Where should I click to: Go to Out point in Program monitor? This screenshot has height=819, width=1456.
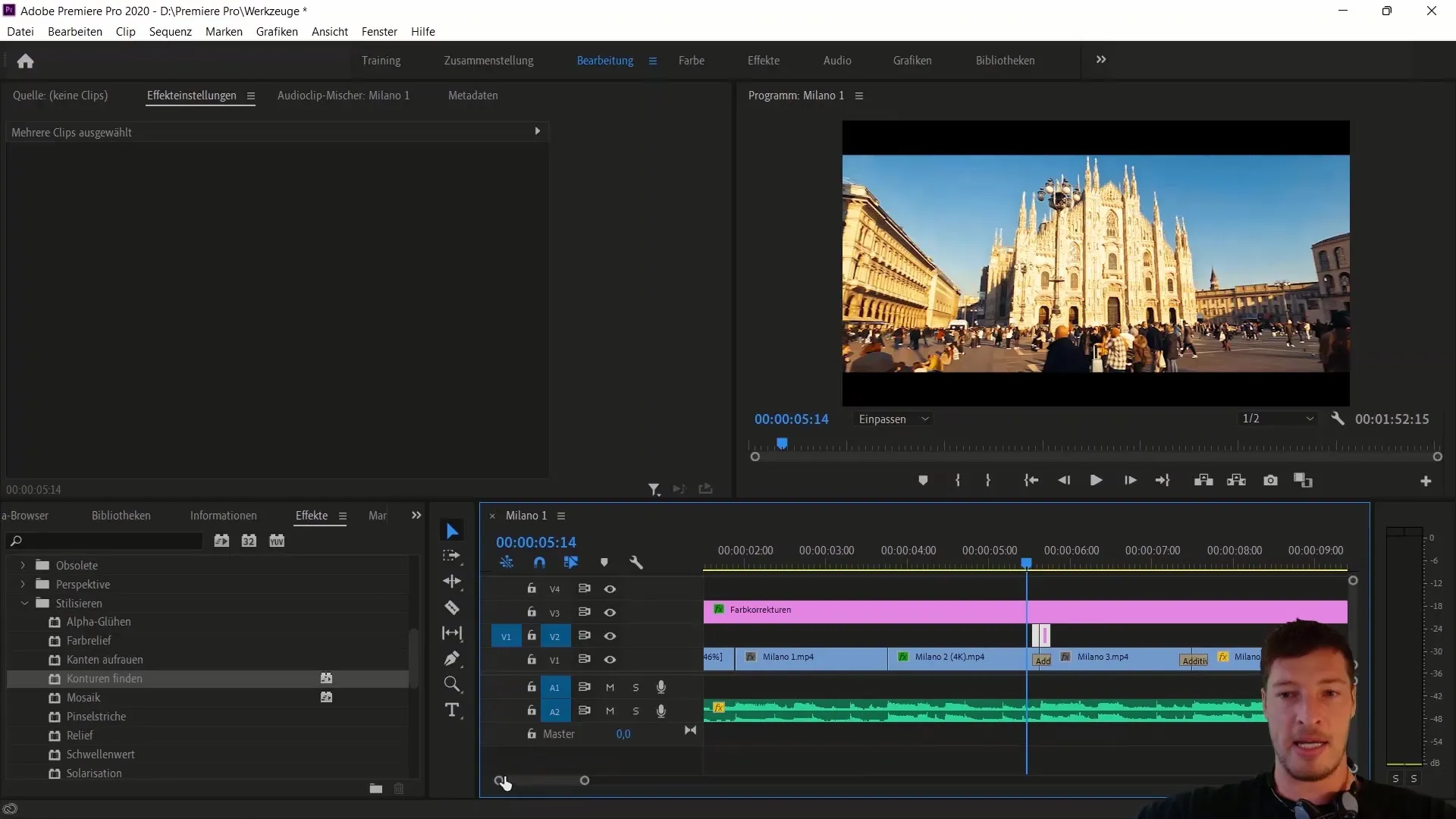point(1163,480)
